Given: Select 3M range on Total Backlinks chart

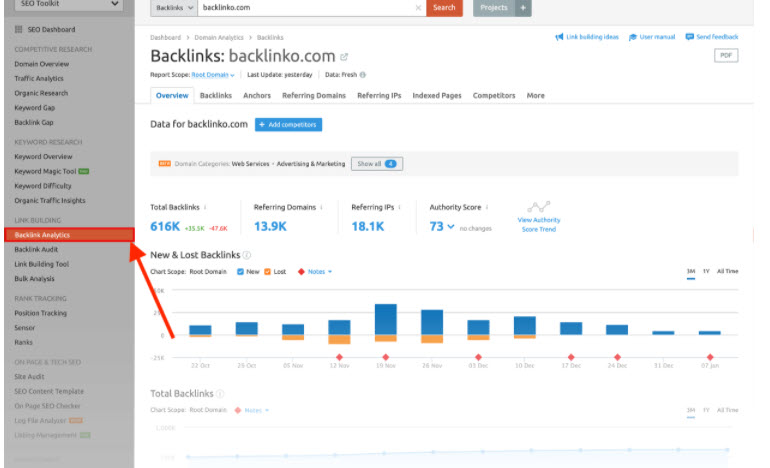Looking at the screenshot, I should pos(690,410).
